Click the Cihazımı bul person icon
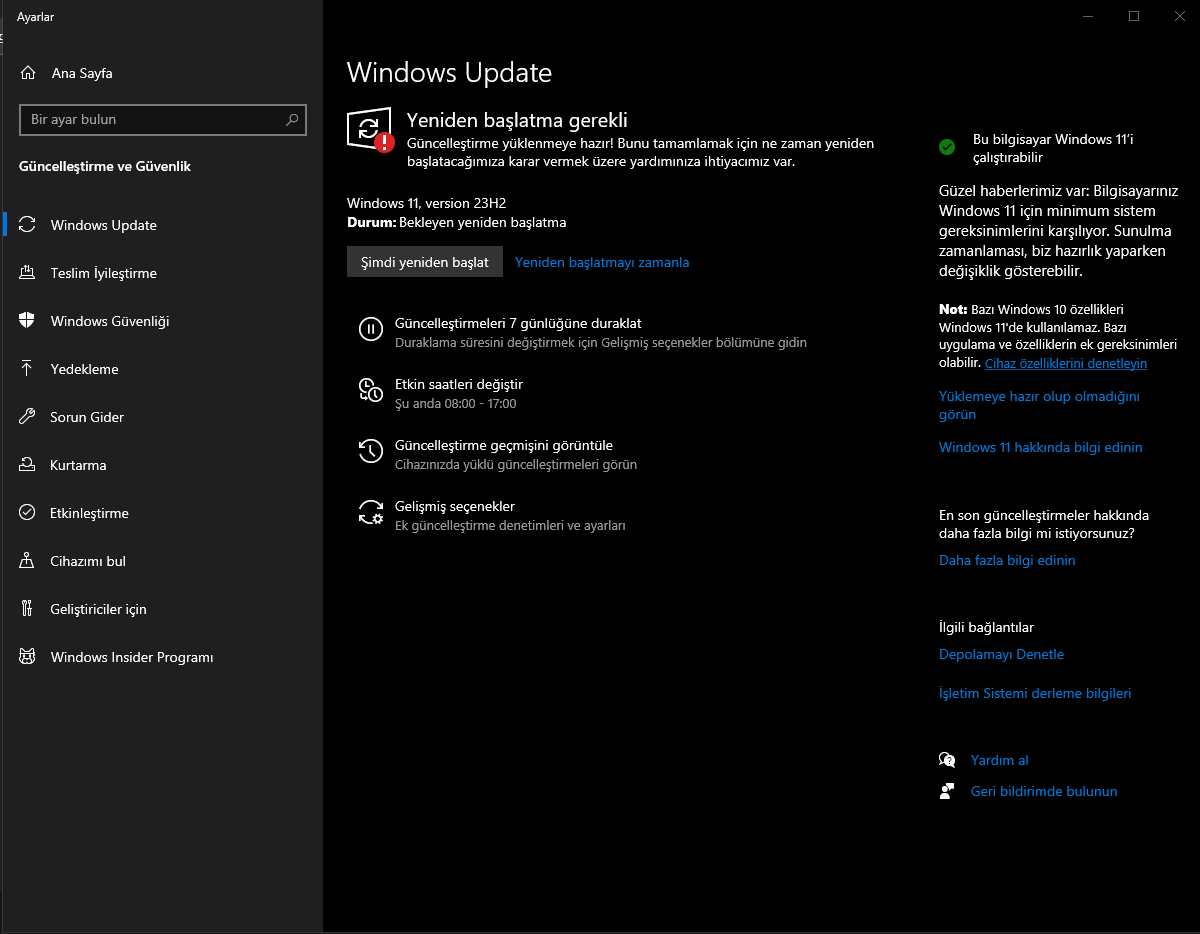1200x934 pixels. 28,561
